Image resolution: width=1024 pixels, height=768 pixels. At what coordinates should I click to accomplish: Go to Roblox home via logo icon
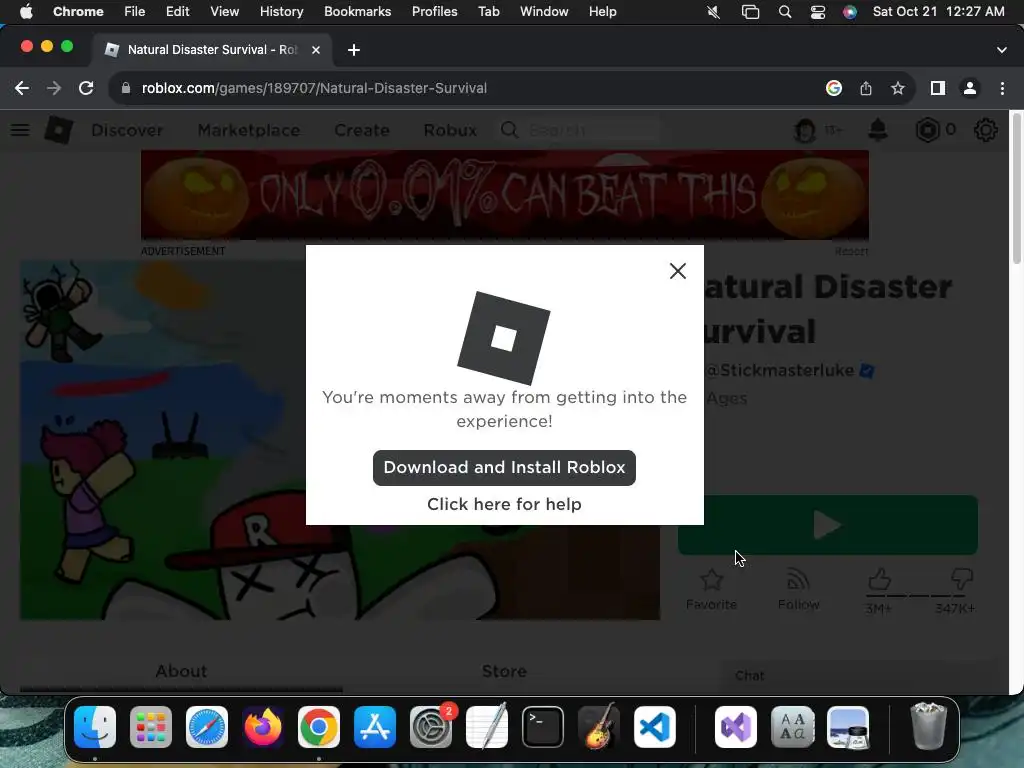(x=58, y=130)
